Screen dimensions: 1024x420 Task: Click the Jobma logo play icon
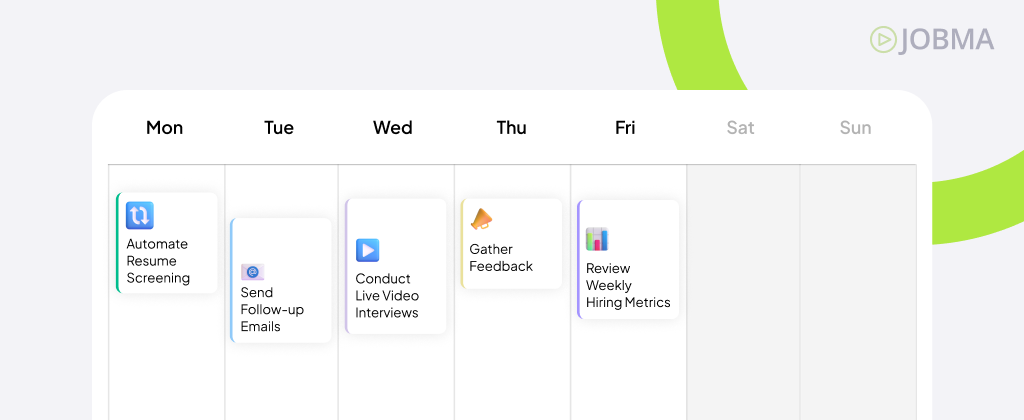(883, 40)
